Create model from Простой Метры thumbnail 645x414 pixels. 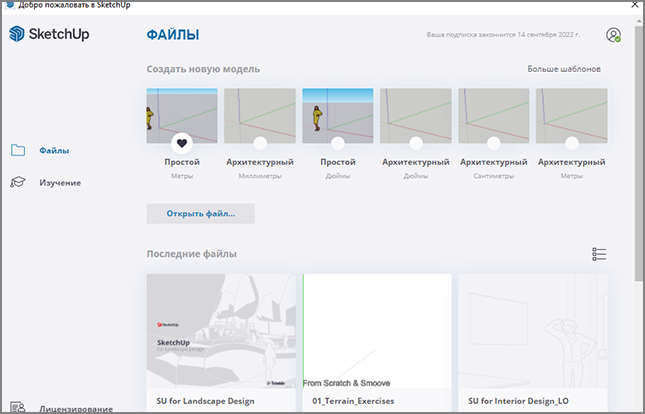(x=182, y=116)
